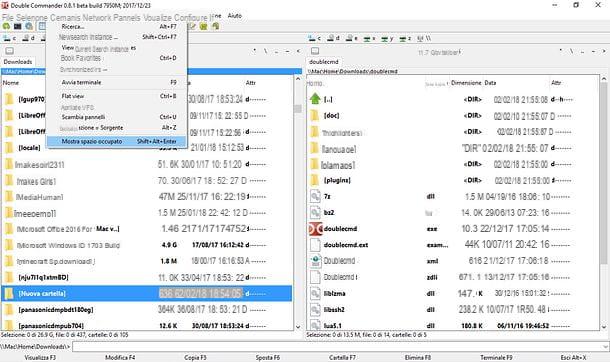Image resolution: width=610 pixels, height=362 pixels.
Task: Click the black terminal toolbar icon
Action: click(x=18, y=26)
